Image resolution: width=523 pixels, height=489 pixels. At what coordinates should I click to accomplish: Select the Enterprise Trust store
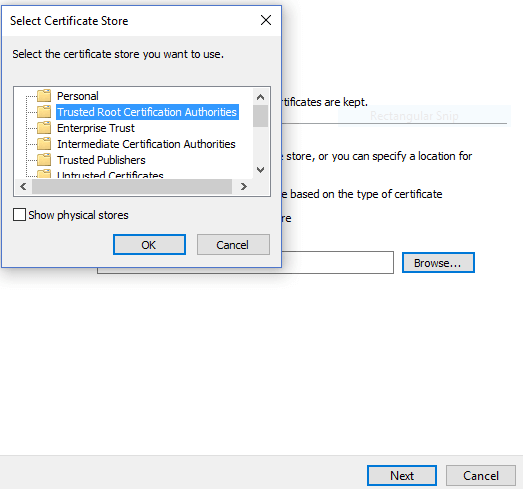tap(96, 128)
